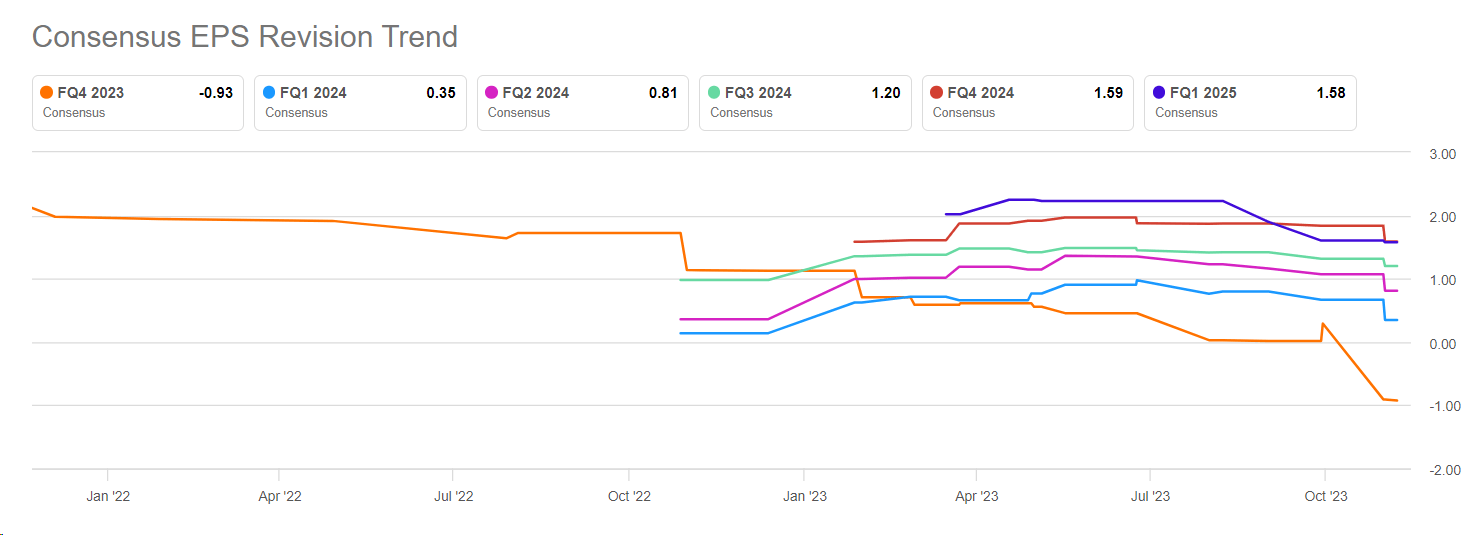Click the green FQ3 2024 legend dot
Screen dimensions: 1472x535
tap(714, 93)
